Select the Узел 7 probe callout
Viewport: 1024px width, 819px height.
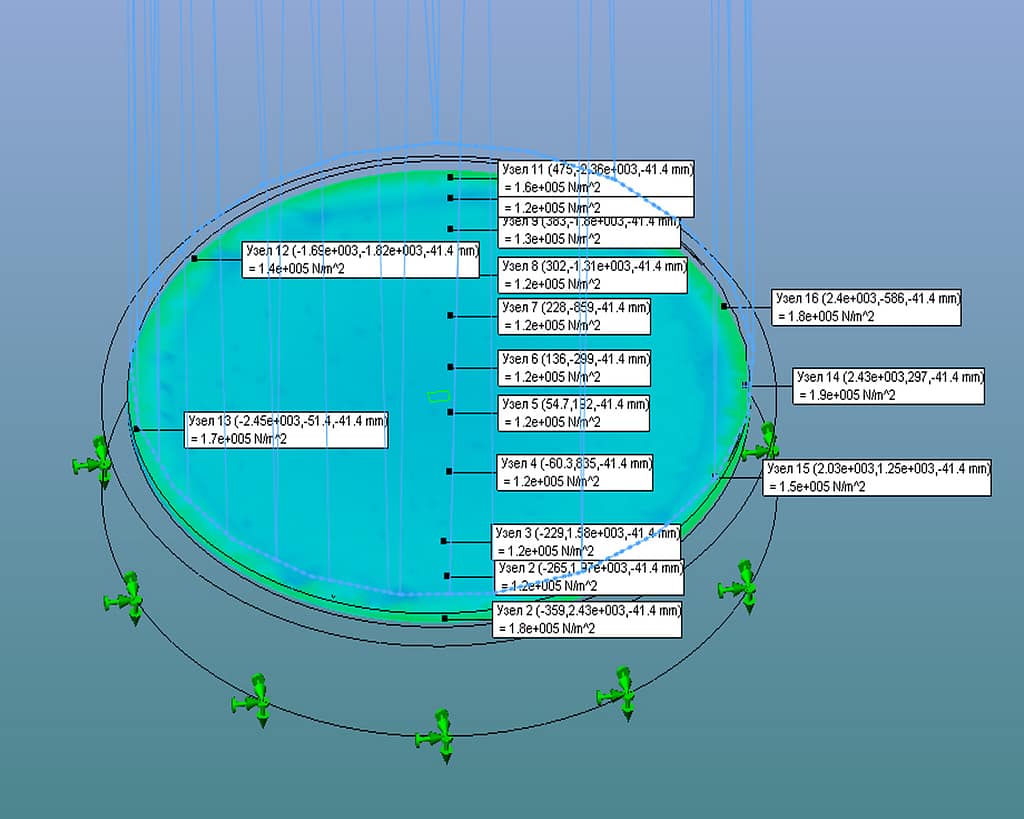click(x=574, y=316)
